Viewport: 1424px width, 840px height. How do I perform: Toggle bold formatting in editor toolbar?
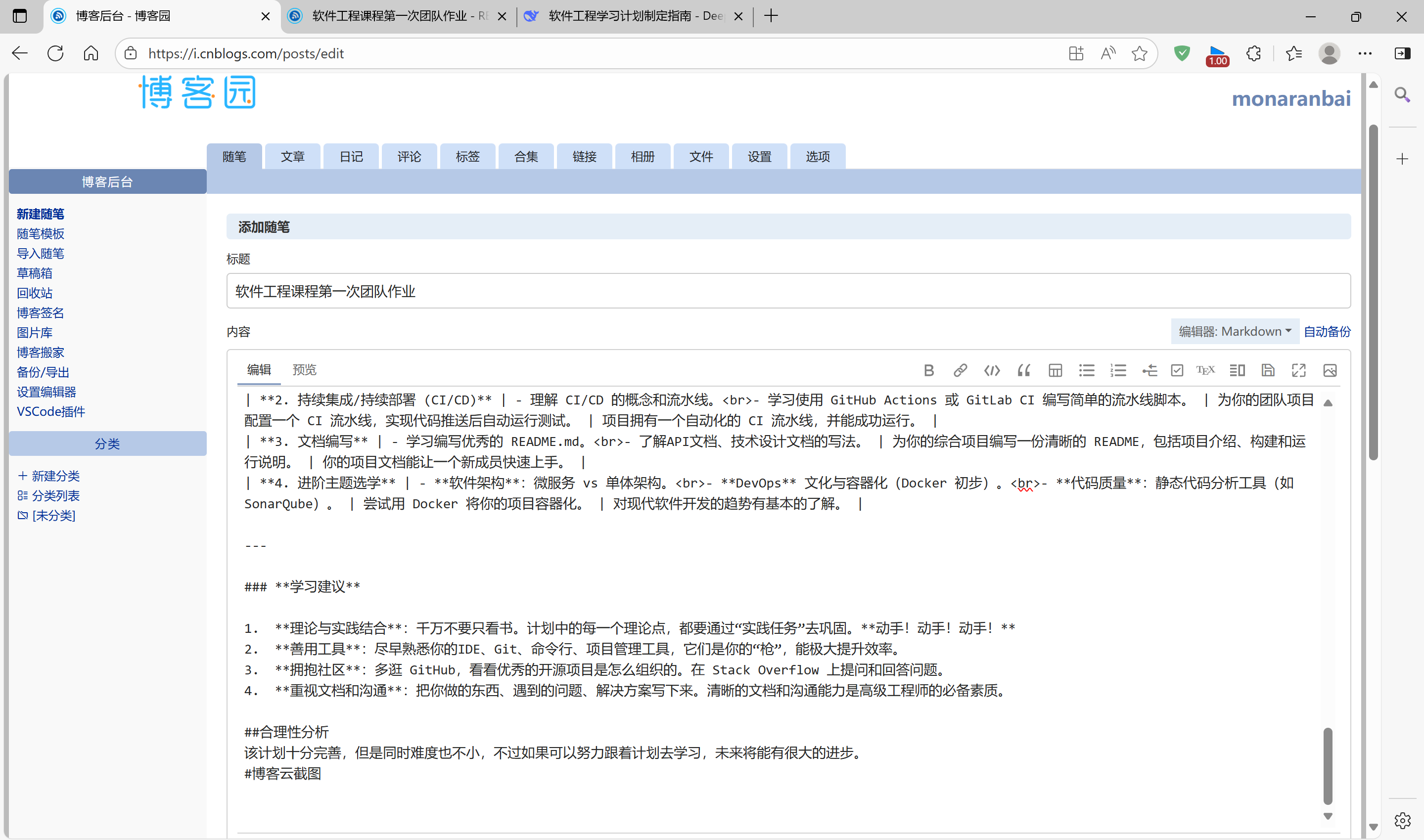(x=928, y=370)
